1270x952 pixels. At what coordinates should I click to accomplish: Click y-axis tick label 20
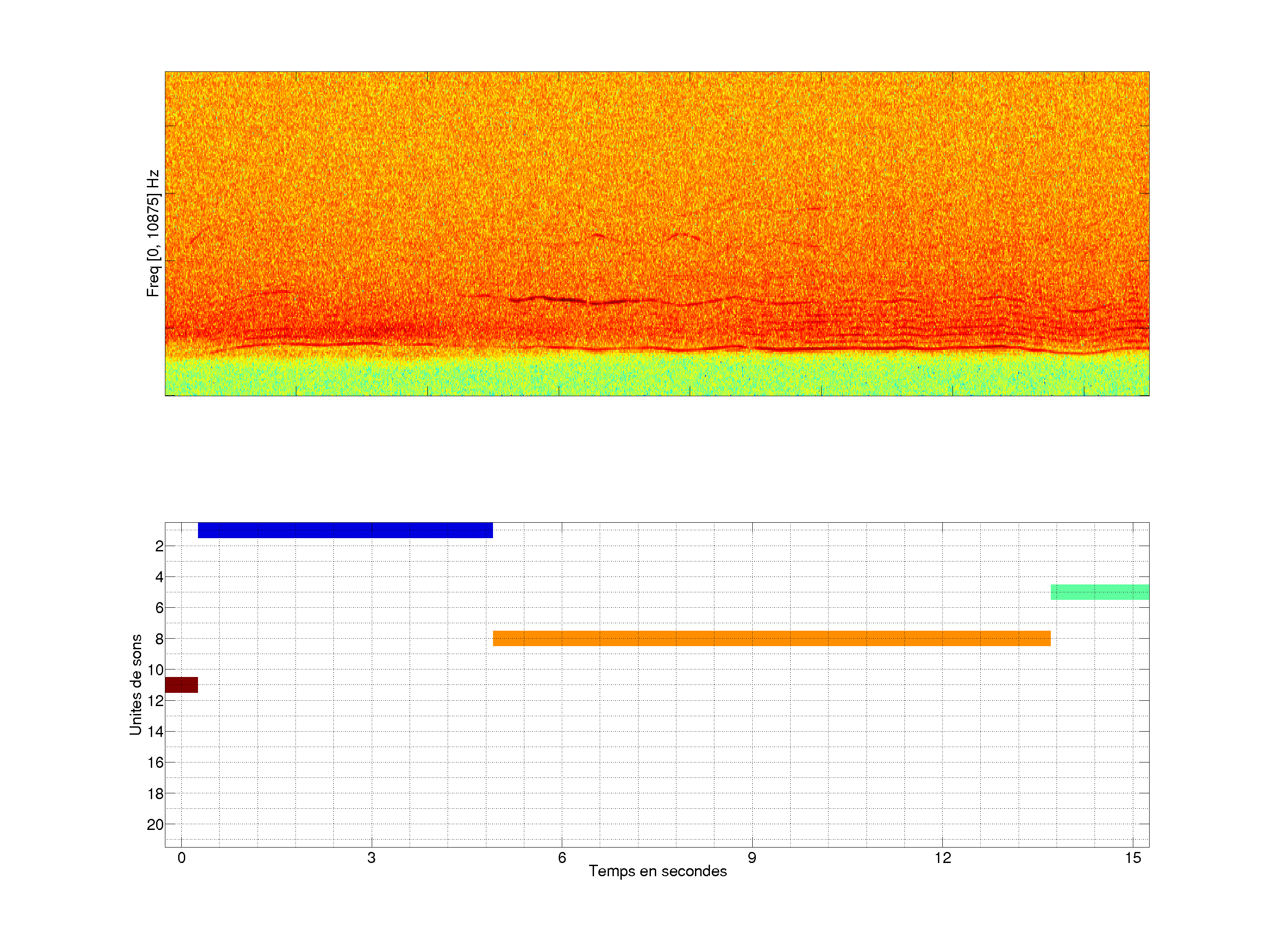[156, 825]
